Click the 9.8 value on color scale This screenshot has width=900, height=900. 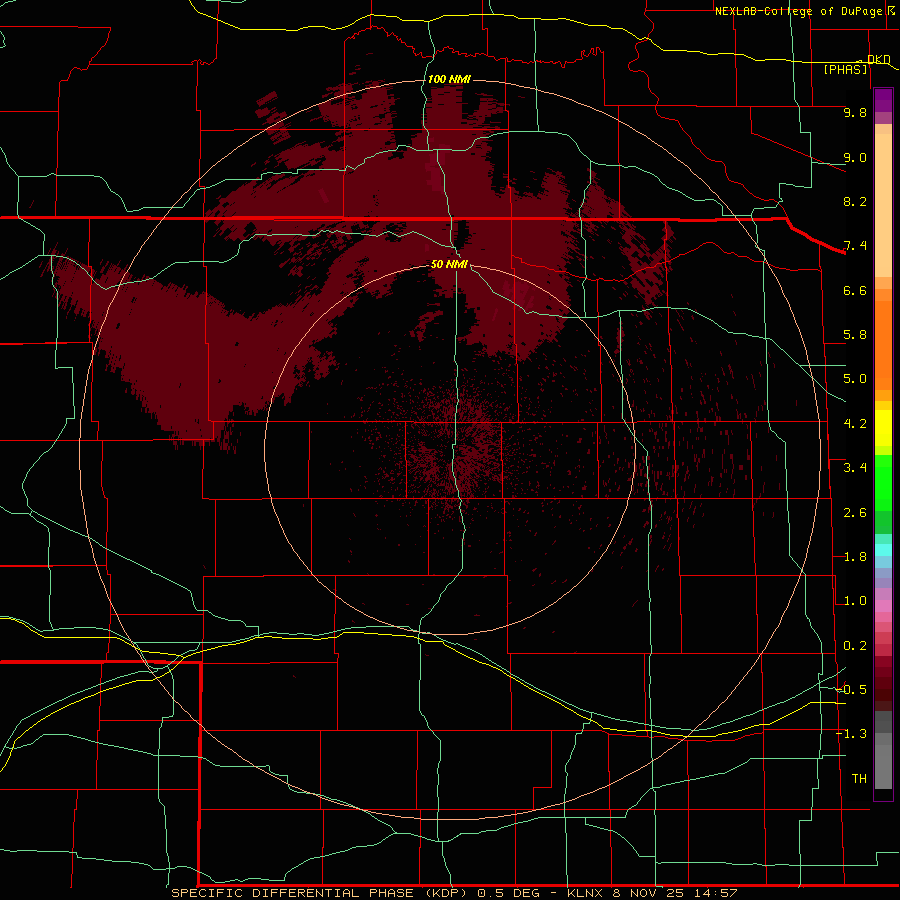855,112
